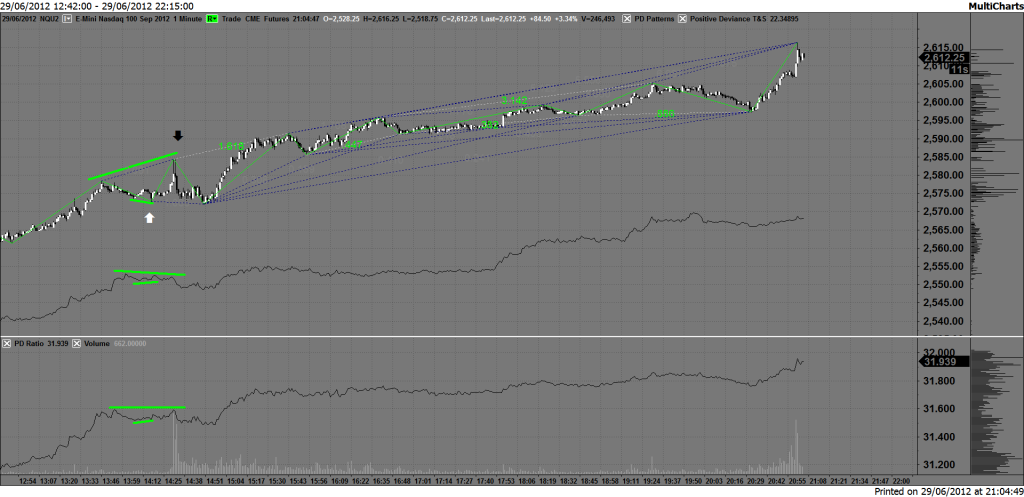1024x497 pixels.
Task: Open the 1 Minute resolution selector
Action: [x=184, y=18]
